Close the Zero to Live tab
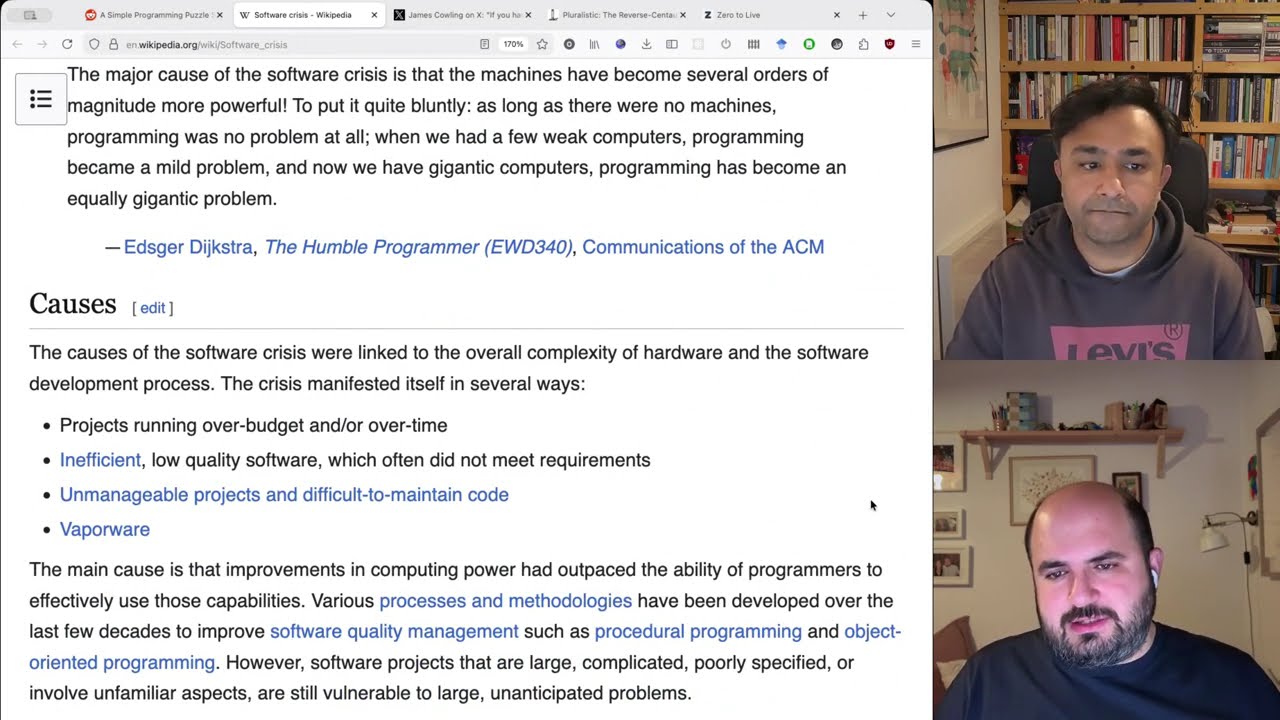Viewport: 1280px width, 720px height. (x=837, y=15)
